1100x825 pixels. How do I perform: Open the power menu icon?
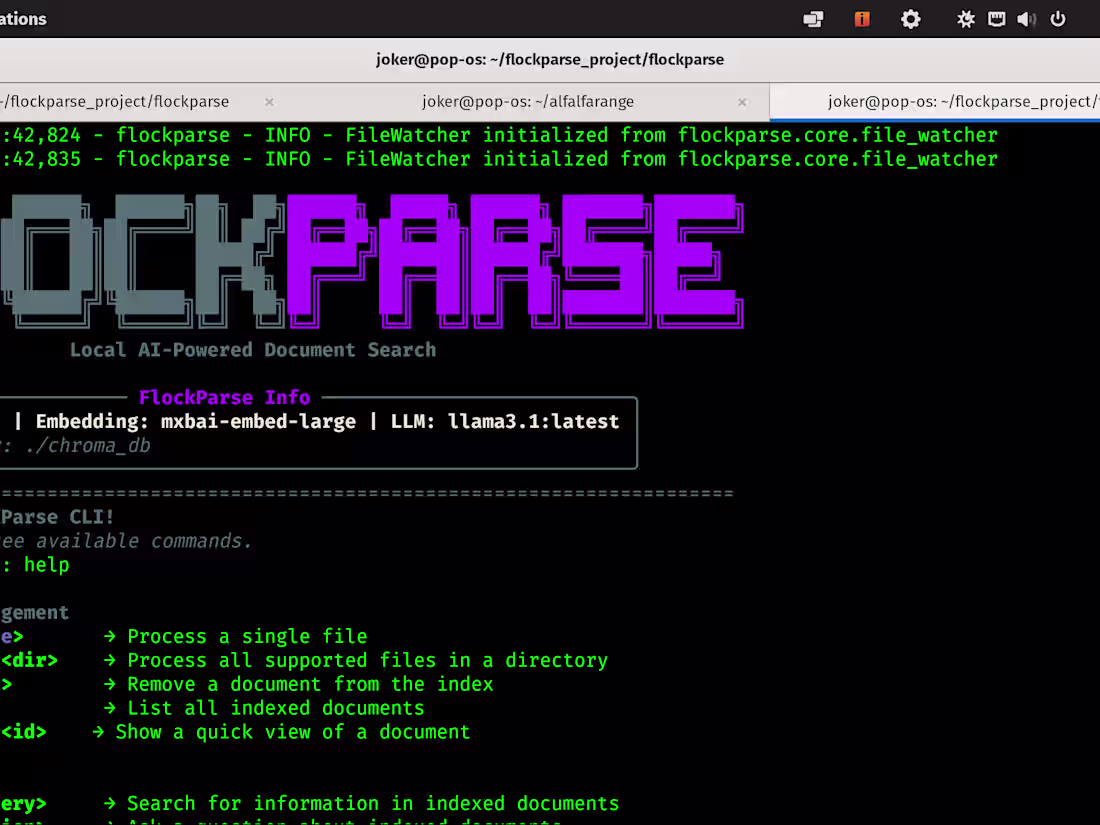pos(1057,19)
